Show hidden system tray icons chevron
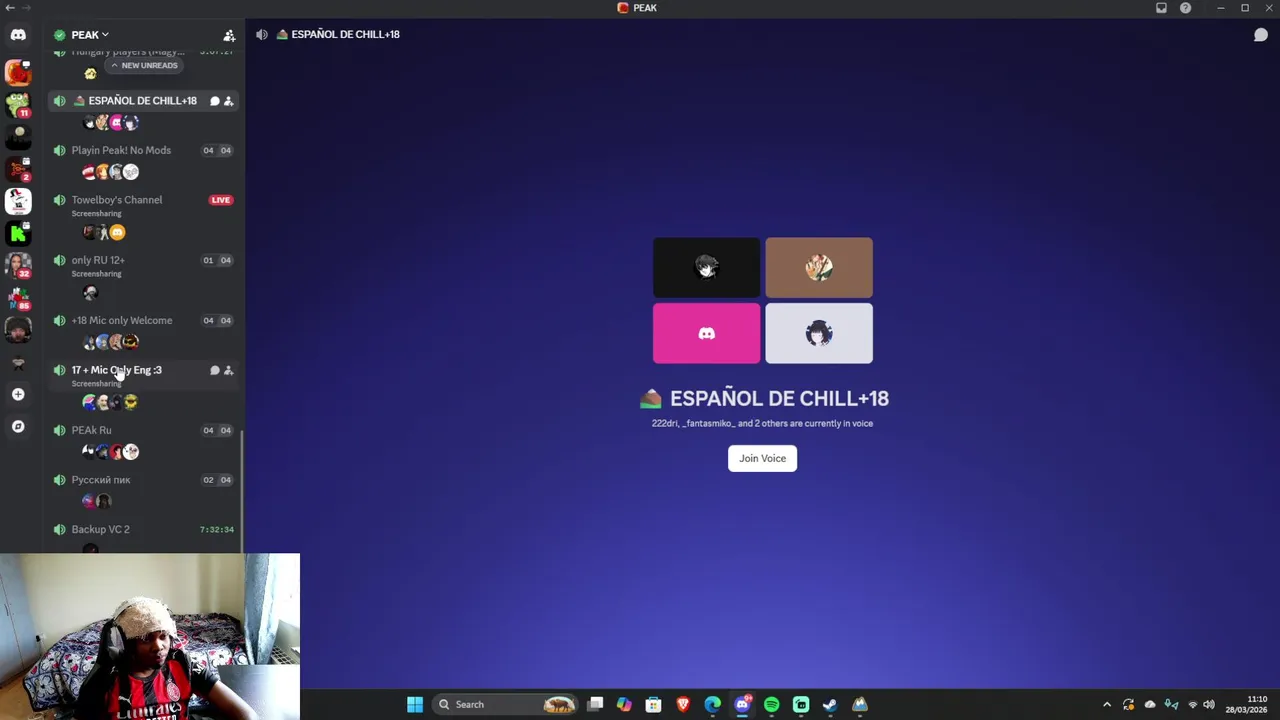 1106,704
